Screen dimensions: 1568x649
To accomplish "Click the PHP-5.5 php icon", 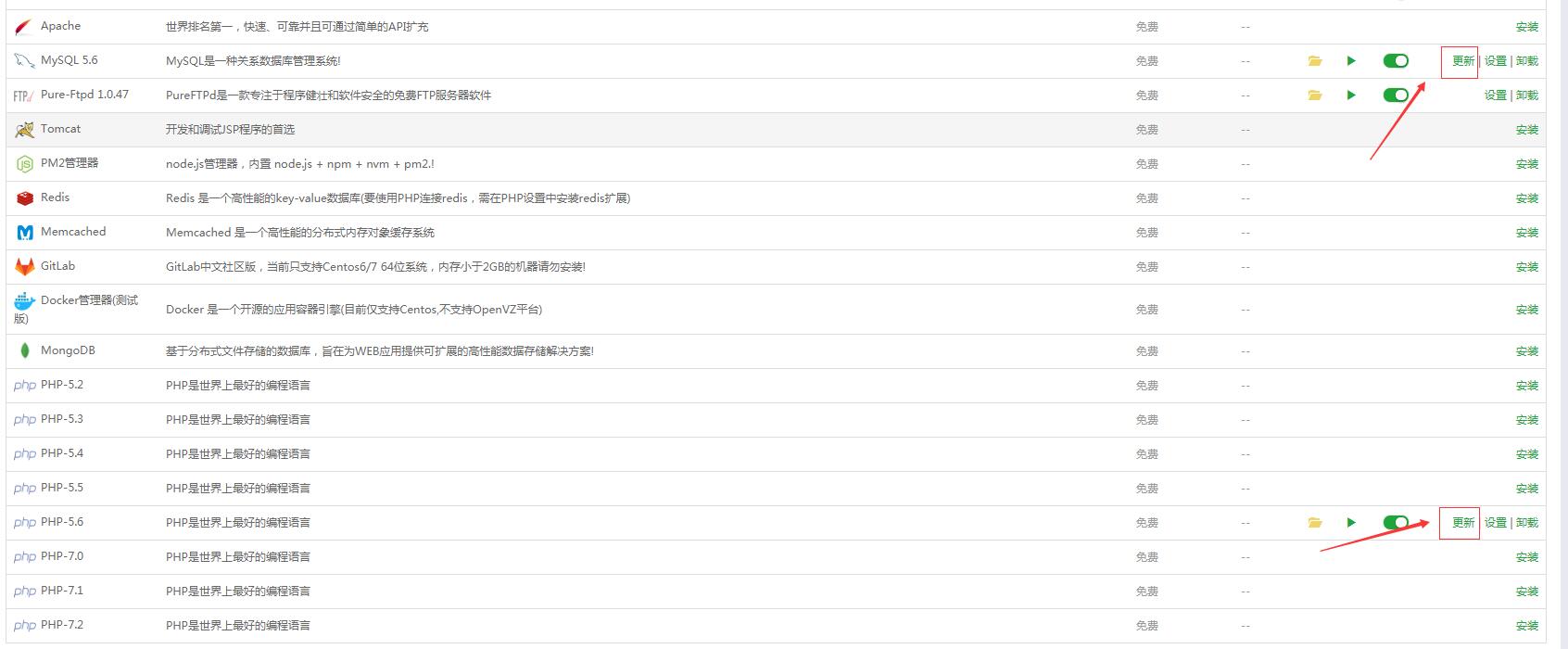I will (x=25, y=489).
